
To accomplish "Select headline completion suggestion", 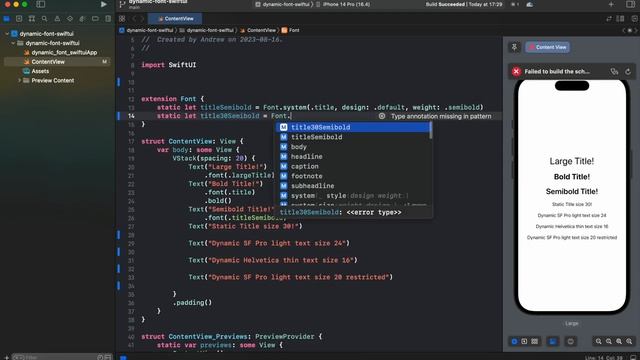I will (353, 157).
